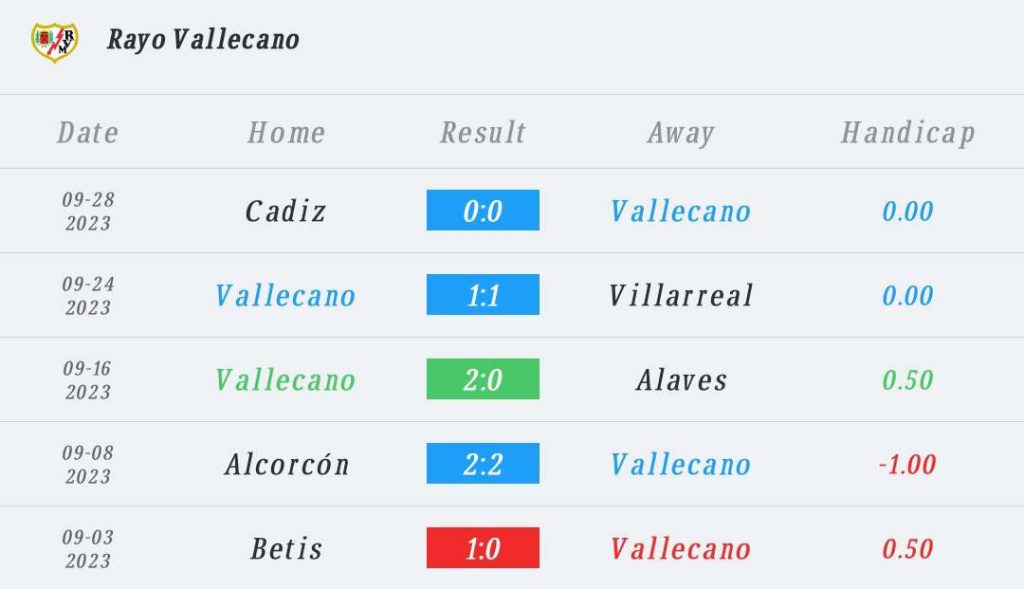The height and width of the screenshot is (589, 1024).
Task: Click the red 1:0 result badge
Action: 483,547
